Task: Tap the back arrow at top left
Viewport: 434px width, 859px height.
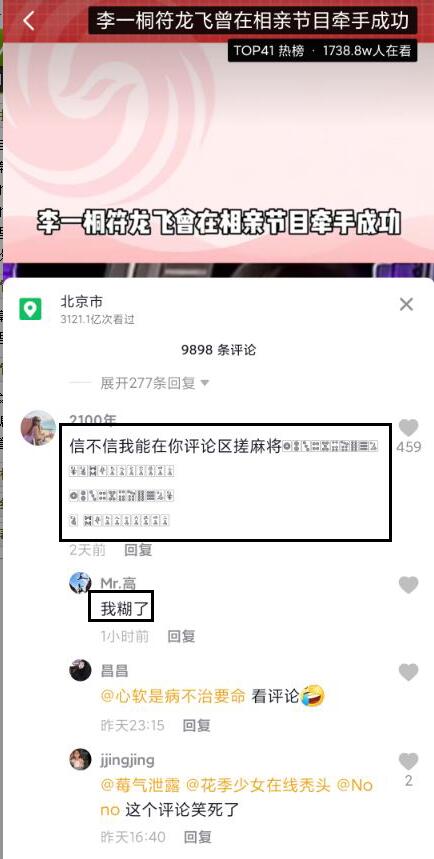Action: pyautogui.click(x=29, y=21)
